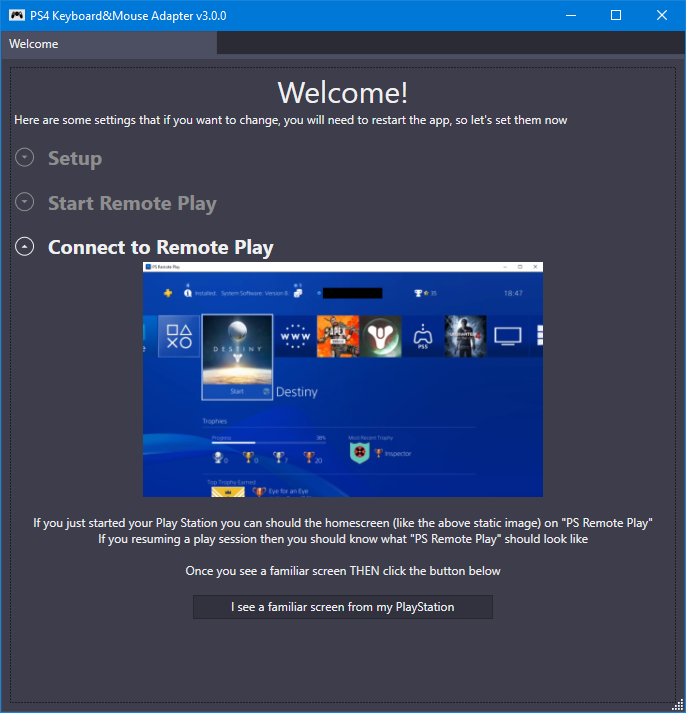The image size is (686, 713).
Task: Switch to the Welcome tab
Action: (109, 44)
